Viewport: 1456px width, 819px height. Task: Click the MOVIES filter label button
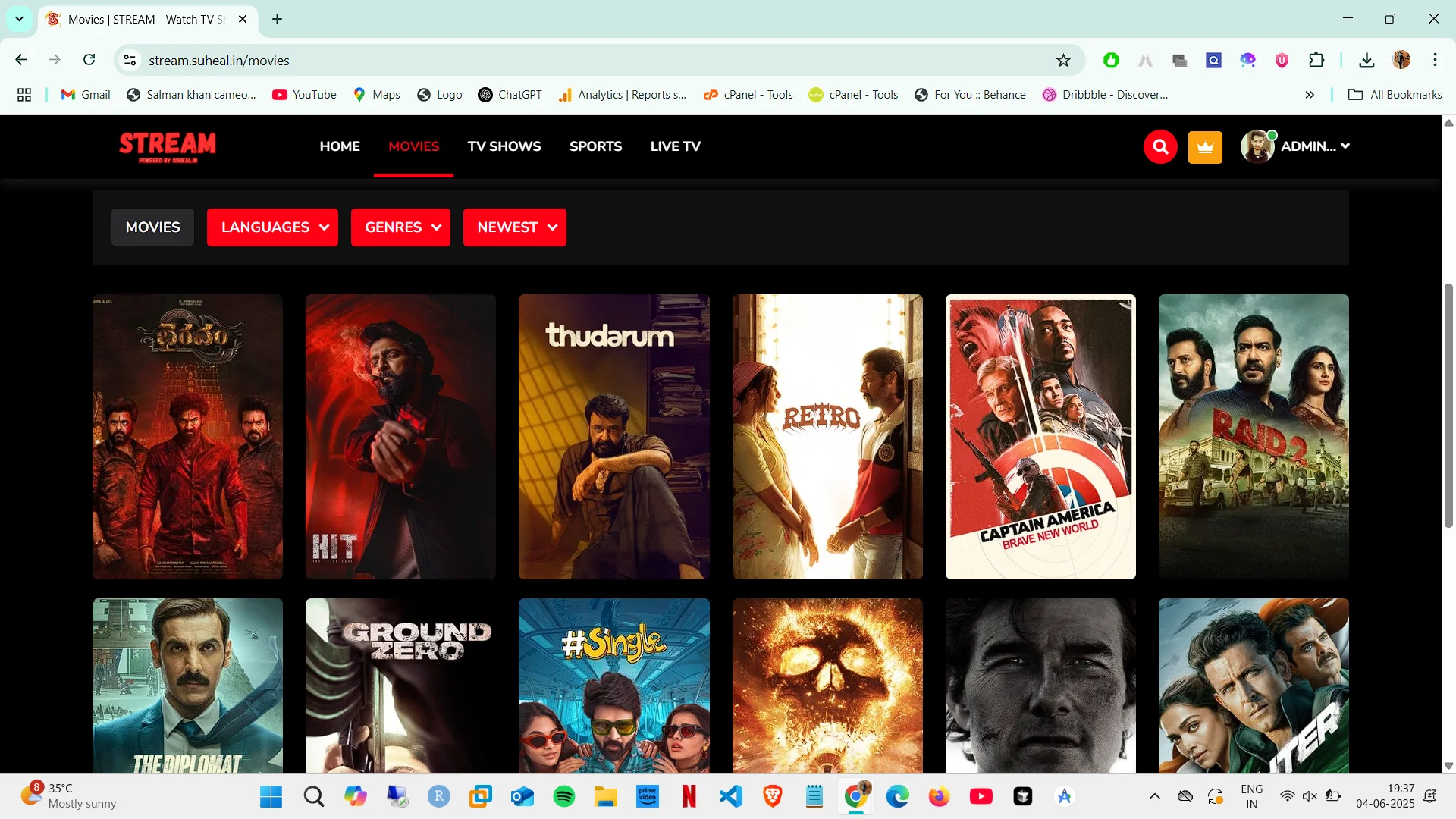[152, 227]
